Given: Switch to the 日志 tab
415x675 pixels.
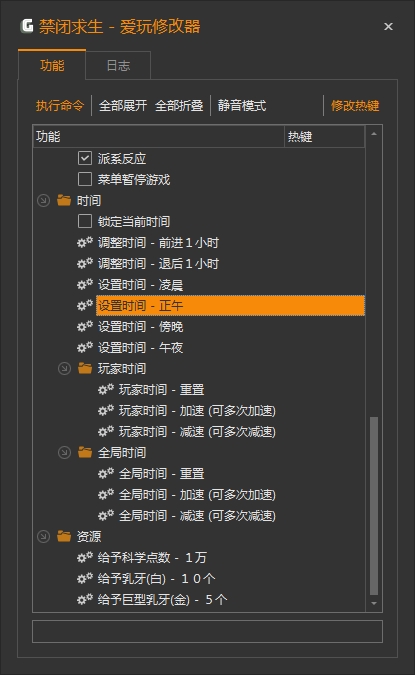Looking at the screenshot, I should 118,65.
